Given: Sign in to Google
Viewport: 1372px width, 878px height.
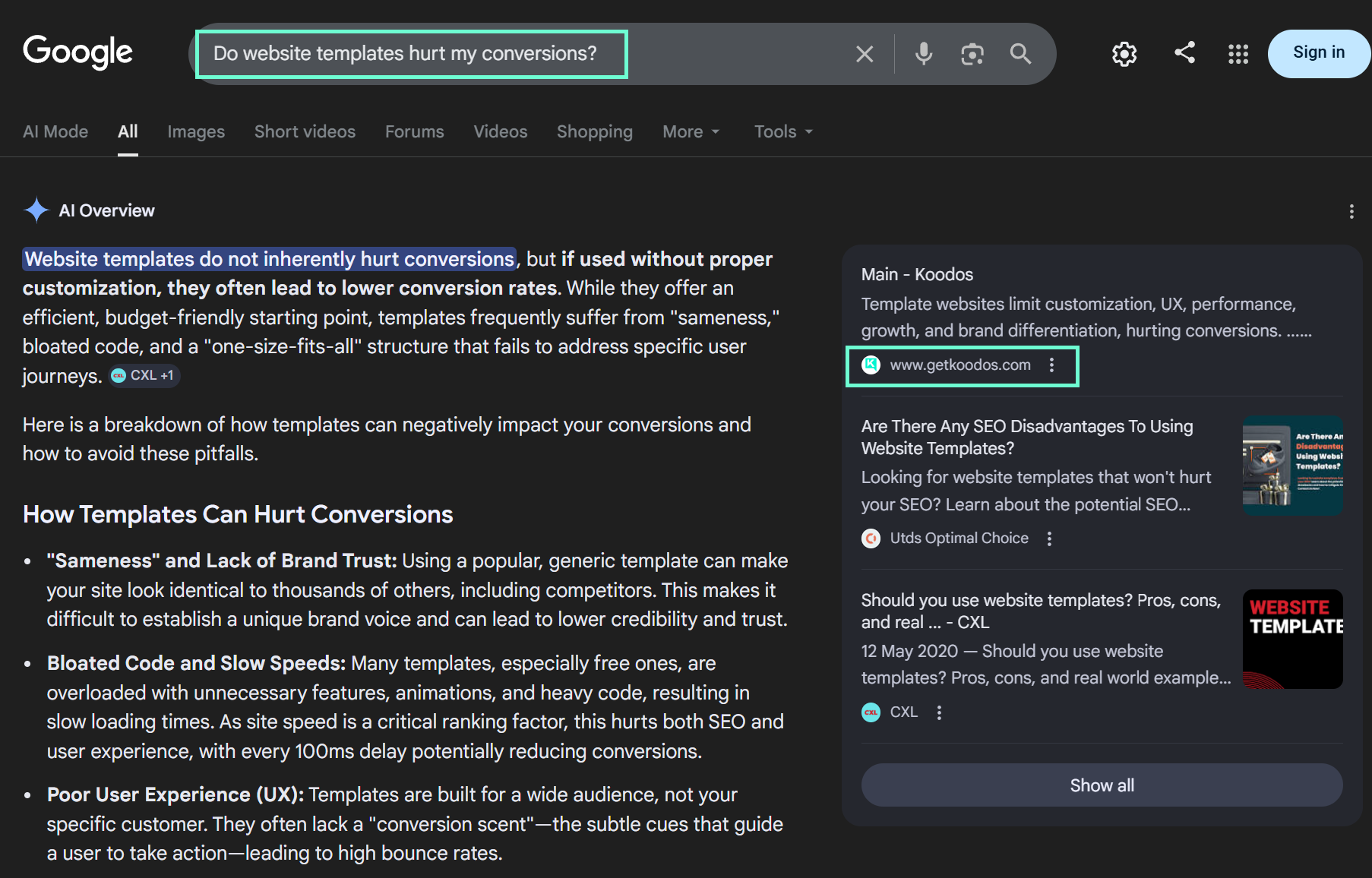Looking at the screenshot, I should pos(1318,52).
